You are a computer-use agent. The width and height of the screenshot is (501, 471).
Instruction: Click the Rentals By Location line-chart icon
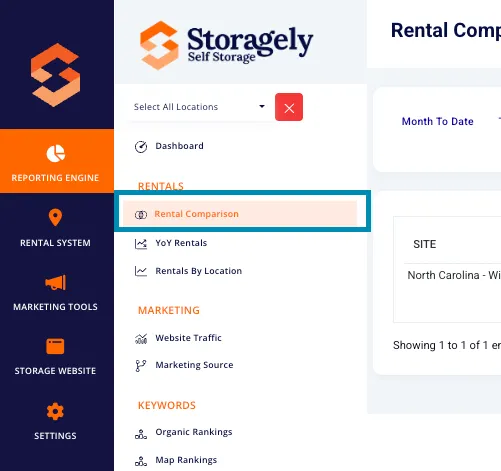pyautogui.click(x=141, y=271)
